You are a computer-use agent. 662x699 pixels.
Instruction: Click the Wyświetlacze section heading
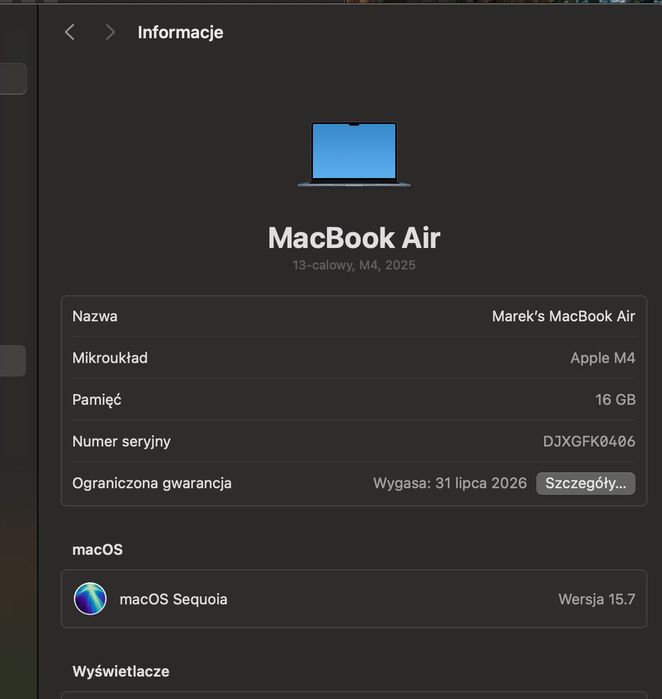point(121,671)
